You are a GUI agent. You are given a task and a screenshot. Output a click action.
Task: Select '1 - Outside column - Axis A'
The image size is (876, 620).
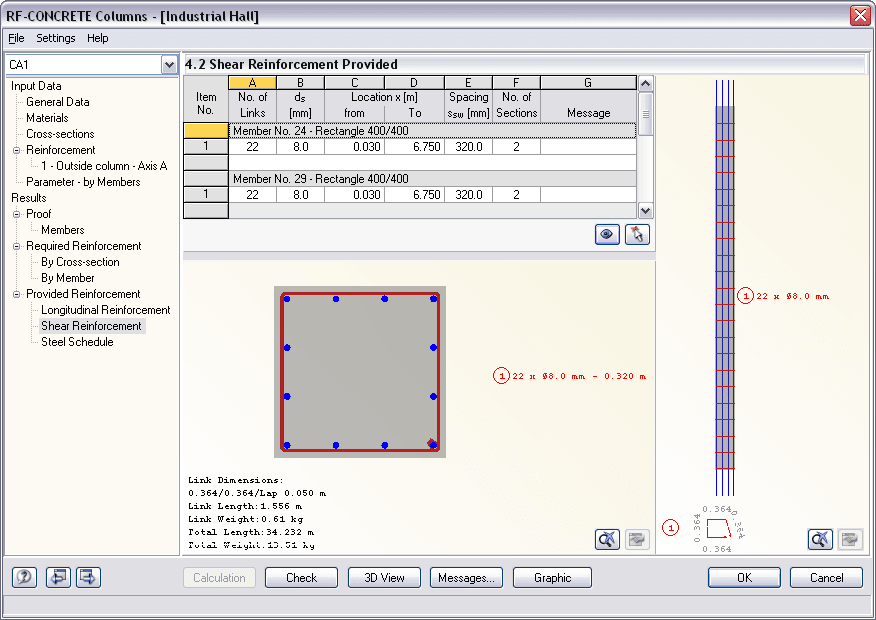[x=104, y=166]
